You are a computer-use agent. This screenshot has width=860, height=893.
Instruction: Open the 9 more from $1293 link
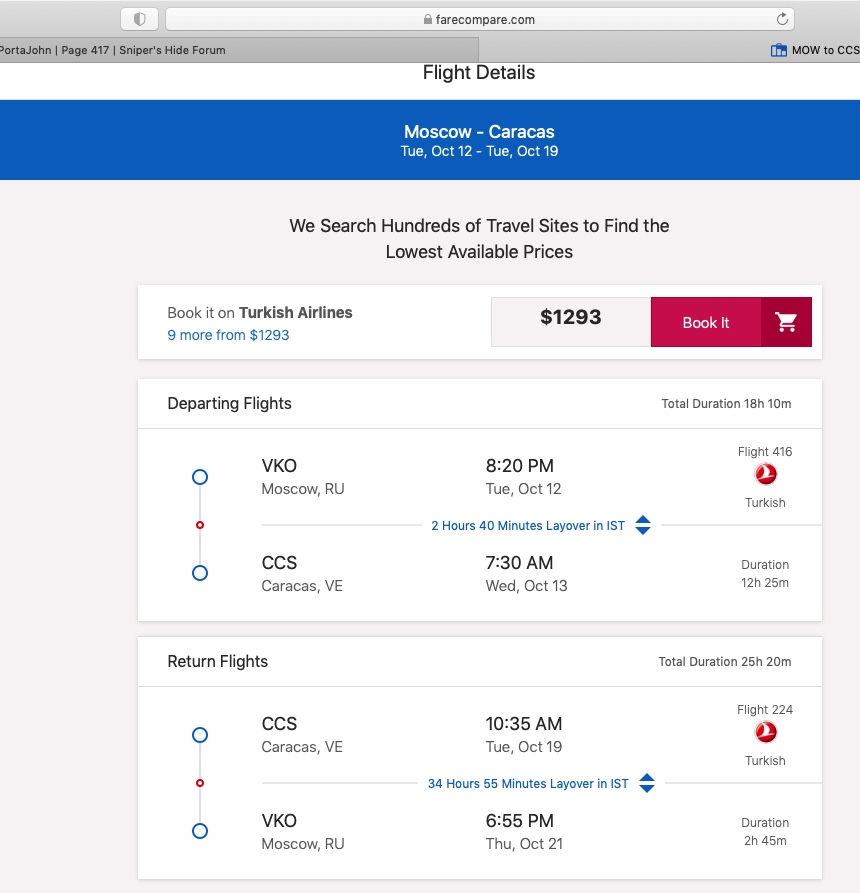coord(228,335)
